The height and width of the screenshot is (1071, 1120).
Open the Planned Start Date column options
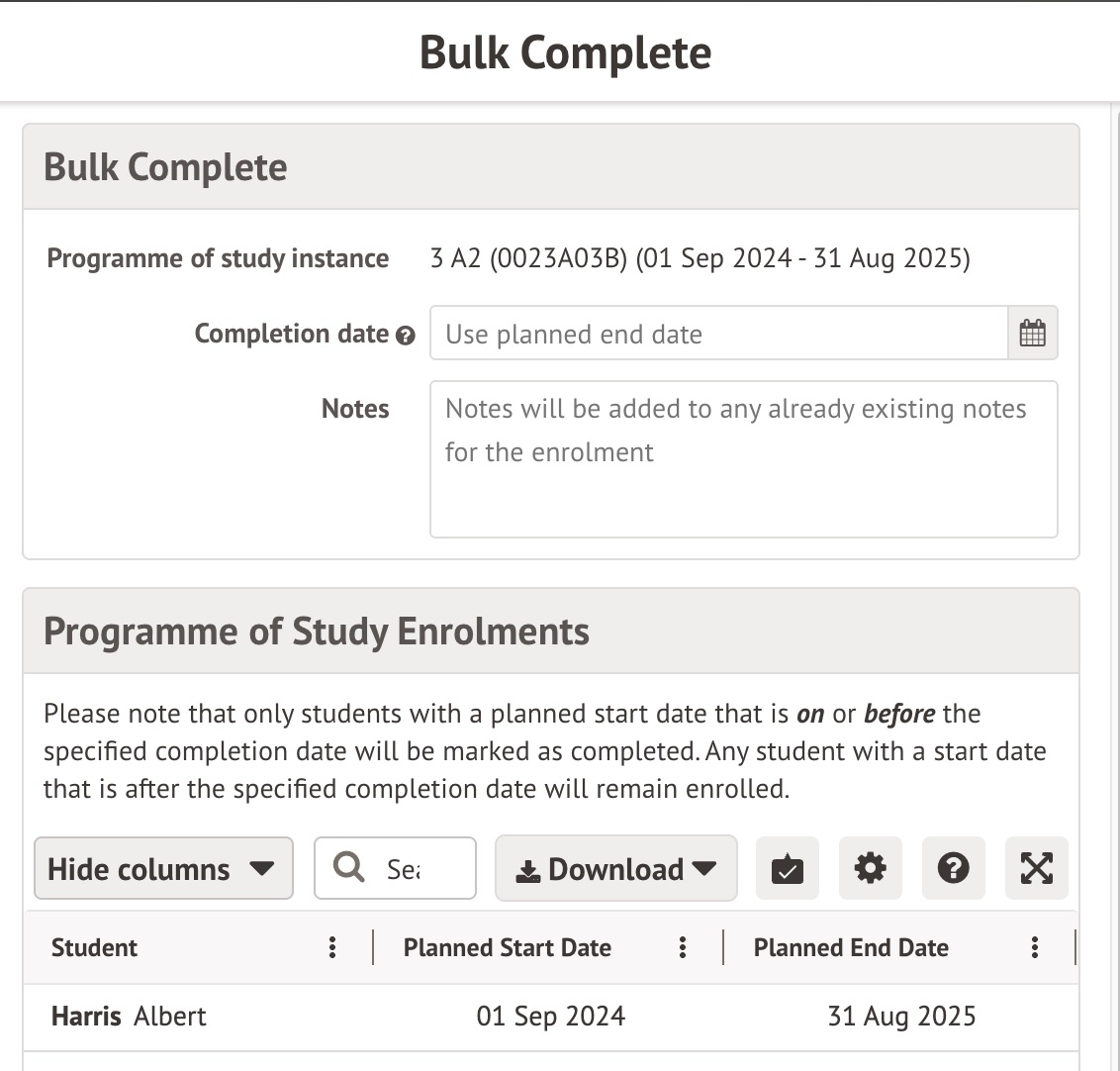click(682, 947)
